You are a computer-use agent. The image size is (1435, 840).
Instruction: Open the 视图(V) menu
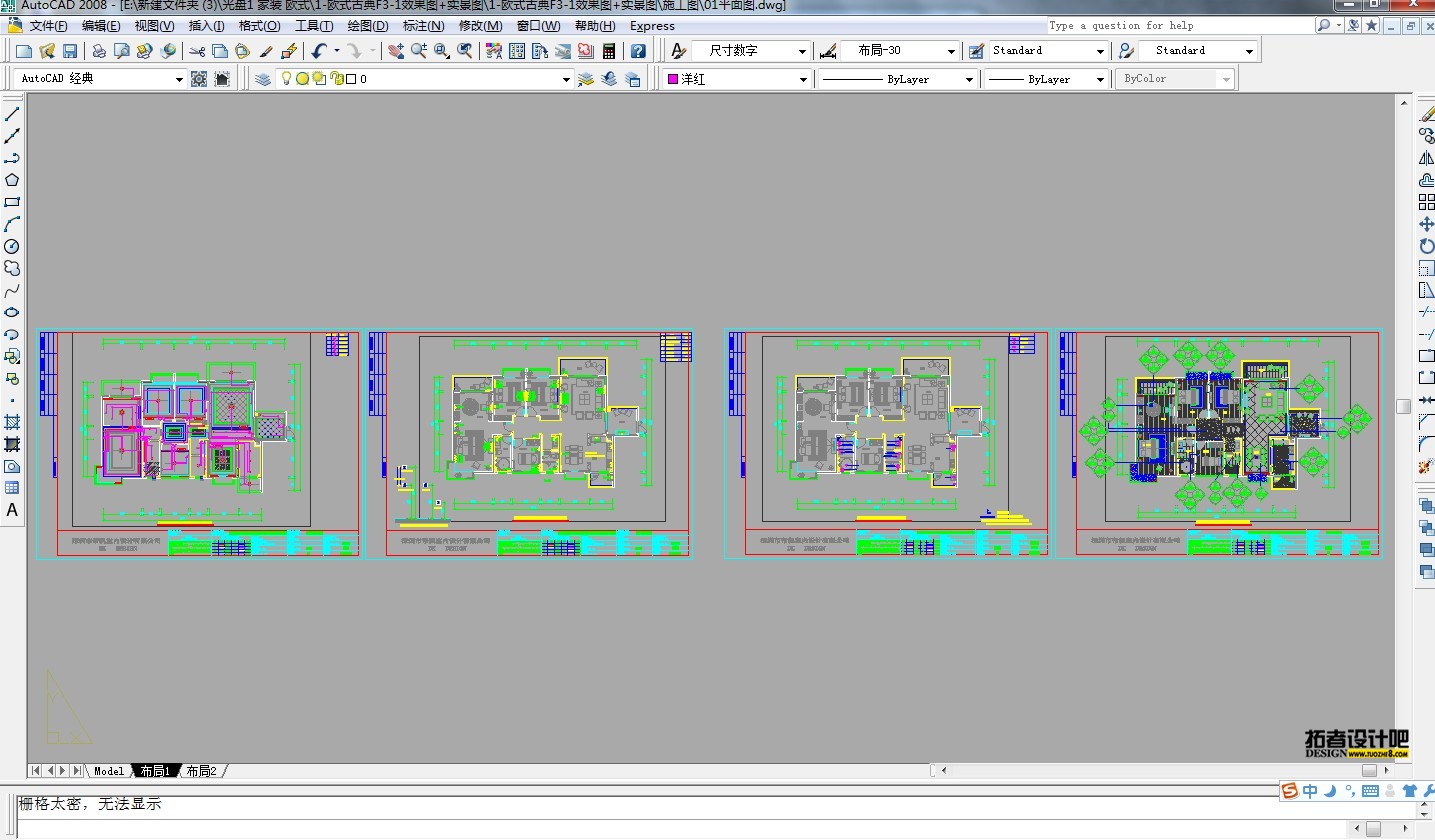154,26
